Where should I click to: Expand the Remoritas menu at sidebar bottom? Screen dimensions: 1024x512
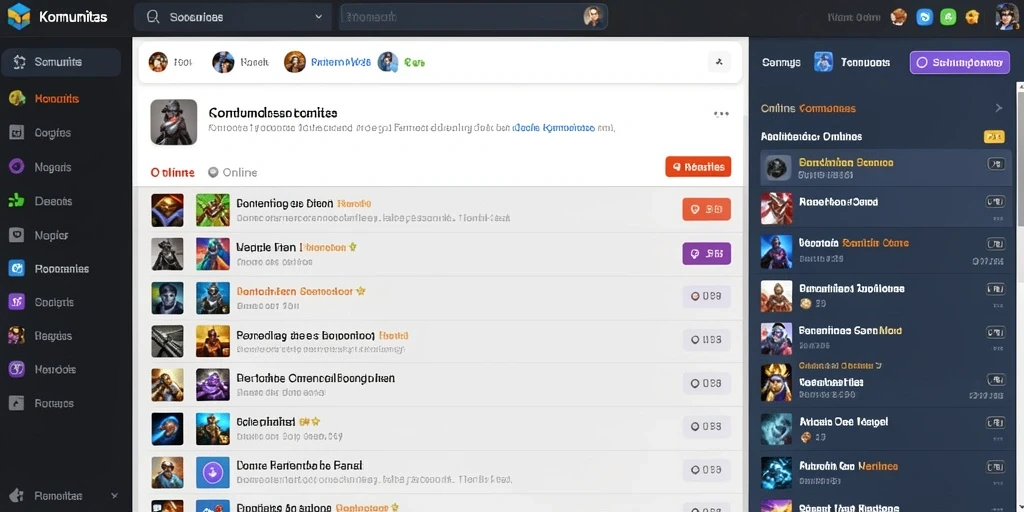(x=115, y=496)
